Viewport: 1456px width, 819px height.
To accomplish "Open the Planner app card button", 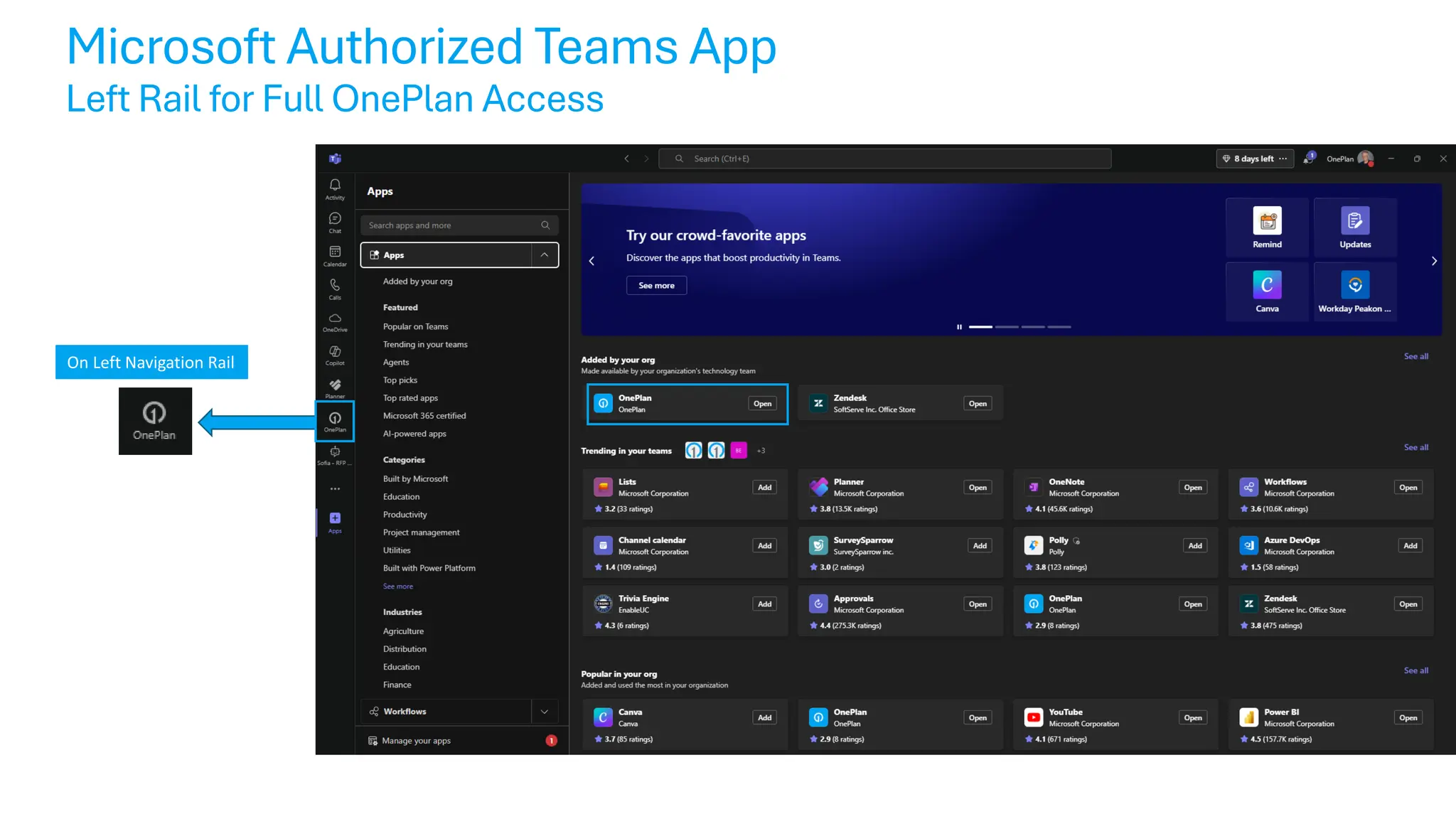I will point(978,488).
